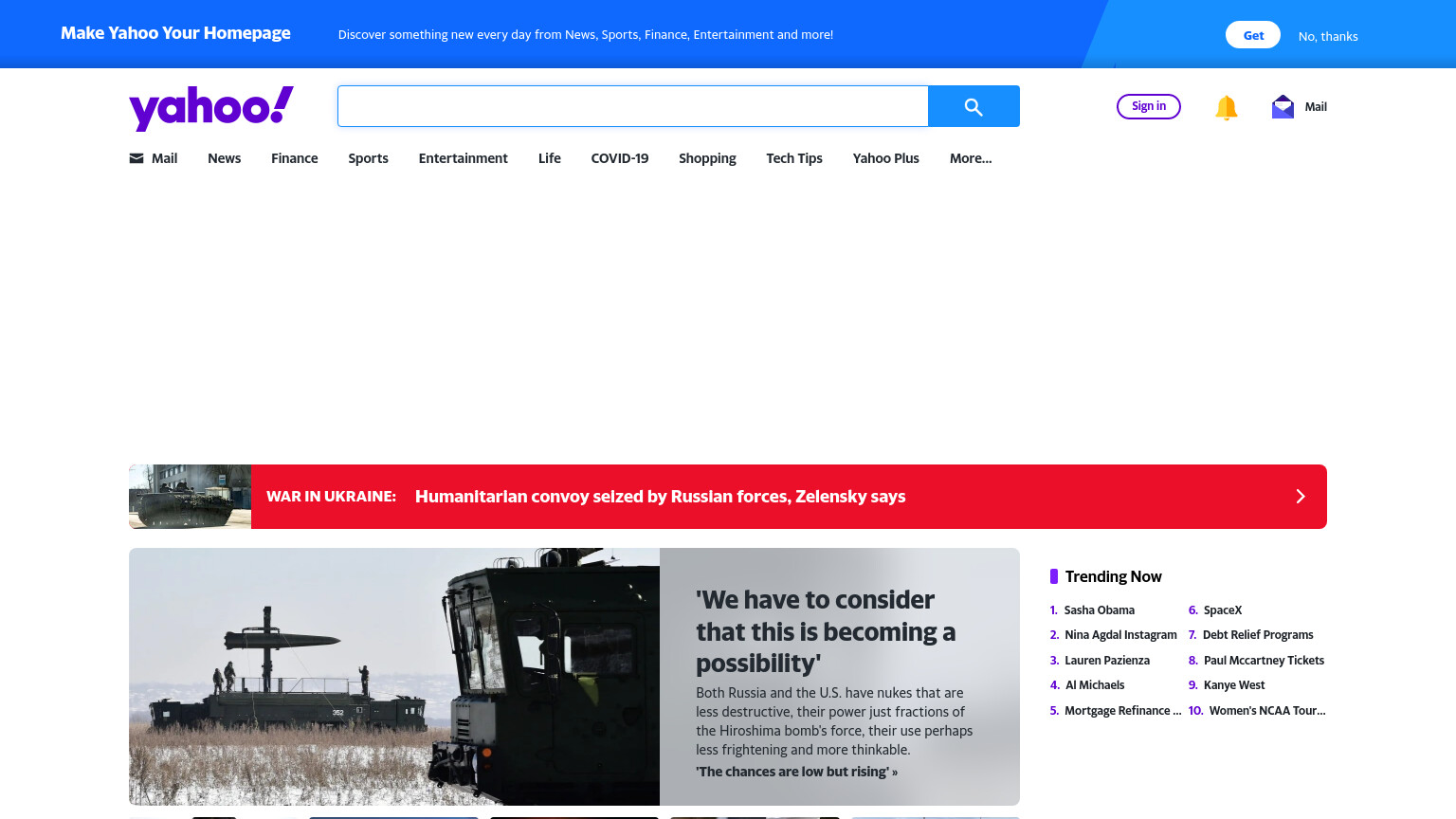Image resolution: width=1456 pixels, height=819 pixels.
Task: Click the story summary about nukes
Action: 834,721
